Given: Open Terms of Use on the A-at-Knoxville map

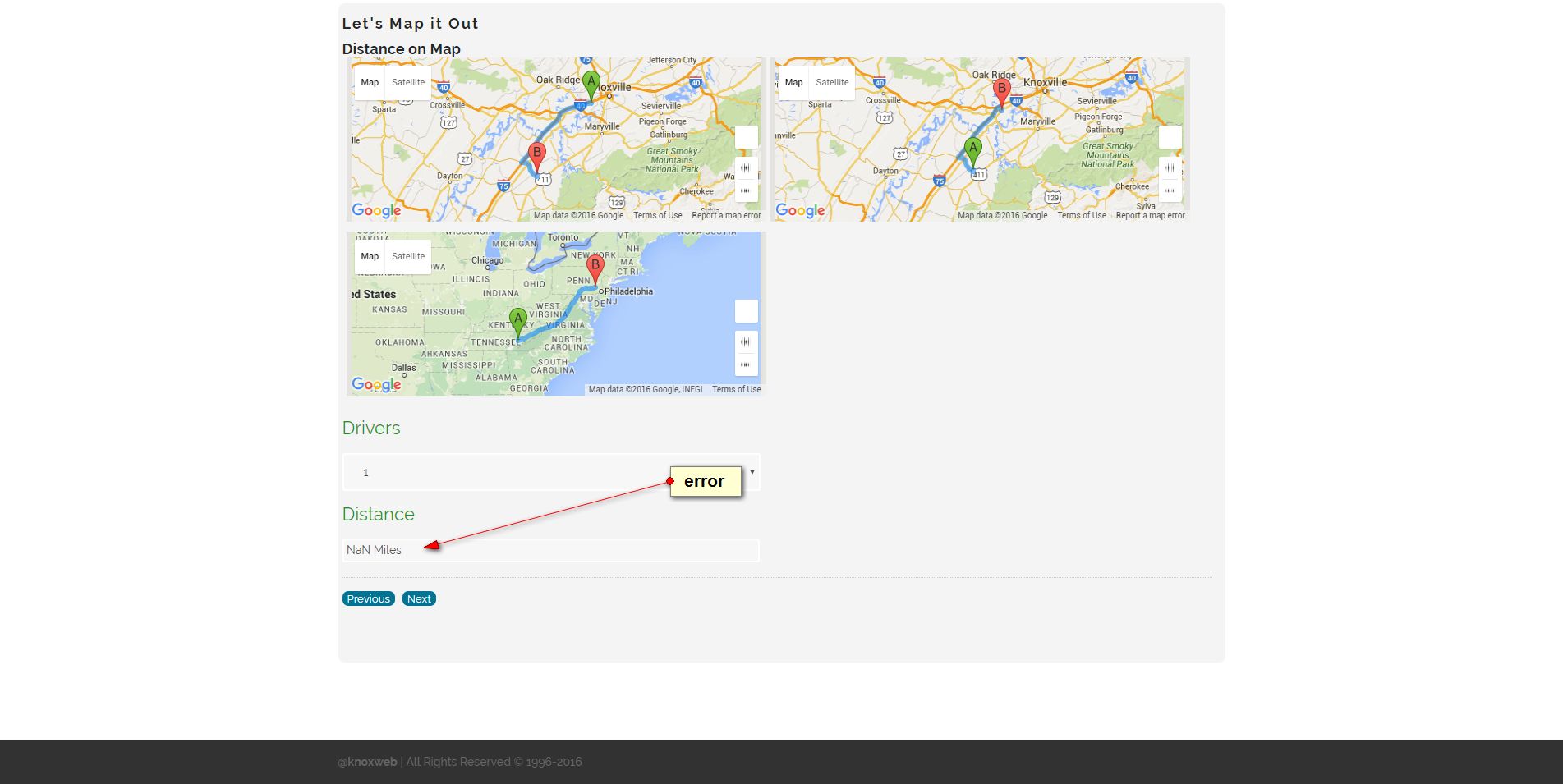Looking at the screenshot, I should [658, 215].
